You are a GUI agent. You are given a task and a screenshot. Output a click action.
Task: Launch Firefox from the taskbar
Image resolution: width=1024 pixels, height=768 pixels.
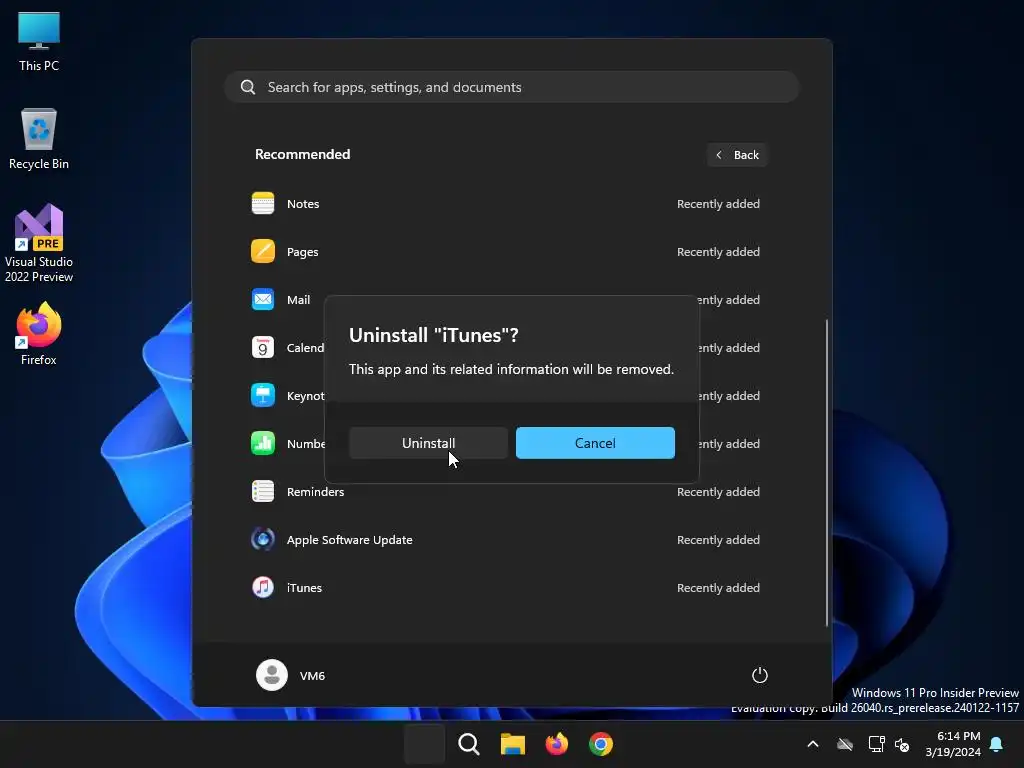(557, 744)
